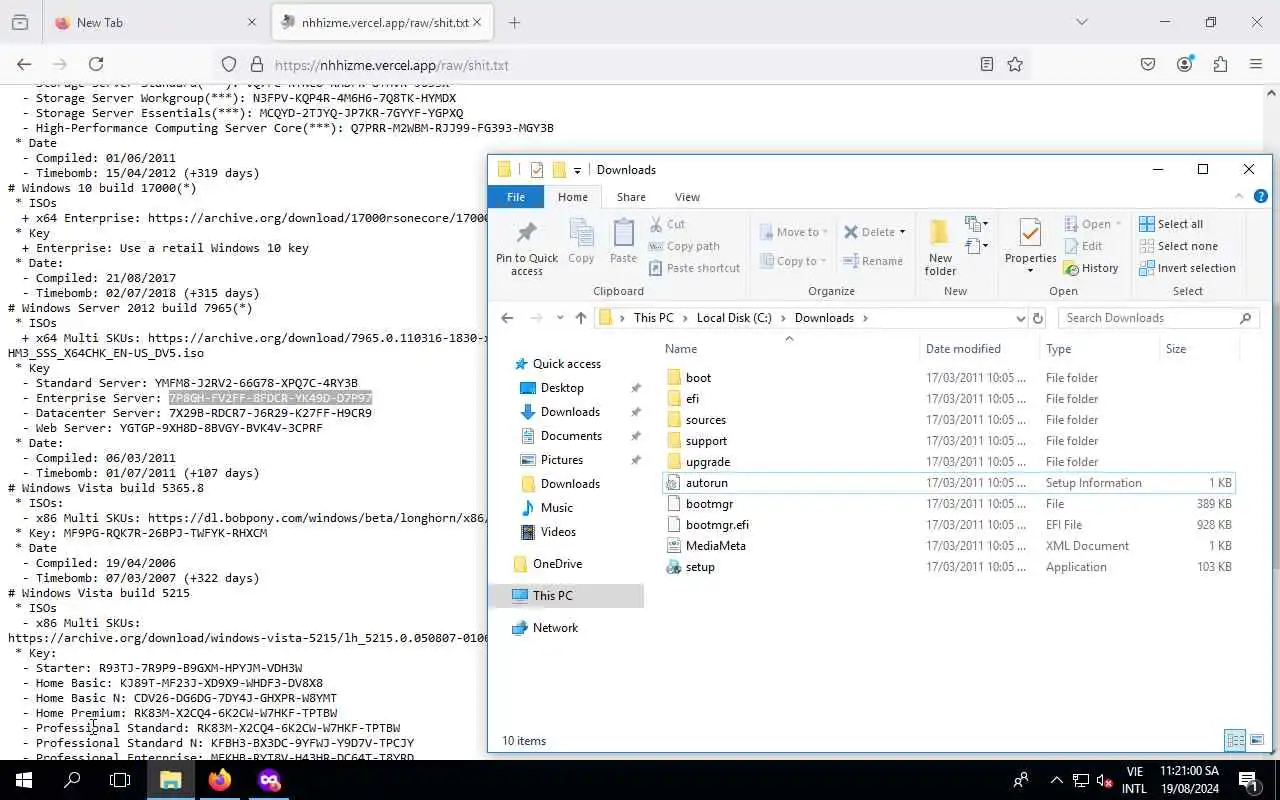Unpin Documents from Quick access
This screenshot has width=1280, height=800.
pyautogui.click(x=636, y=436)
